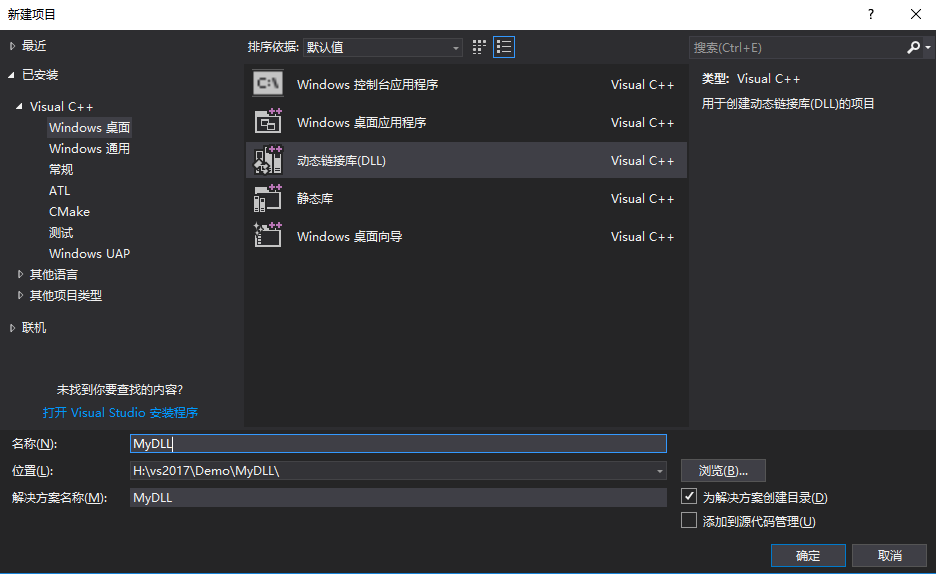
Task: Open the 排序依据 默认值 dropdown
Action: pos(383,47)
